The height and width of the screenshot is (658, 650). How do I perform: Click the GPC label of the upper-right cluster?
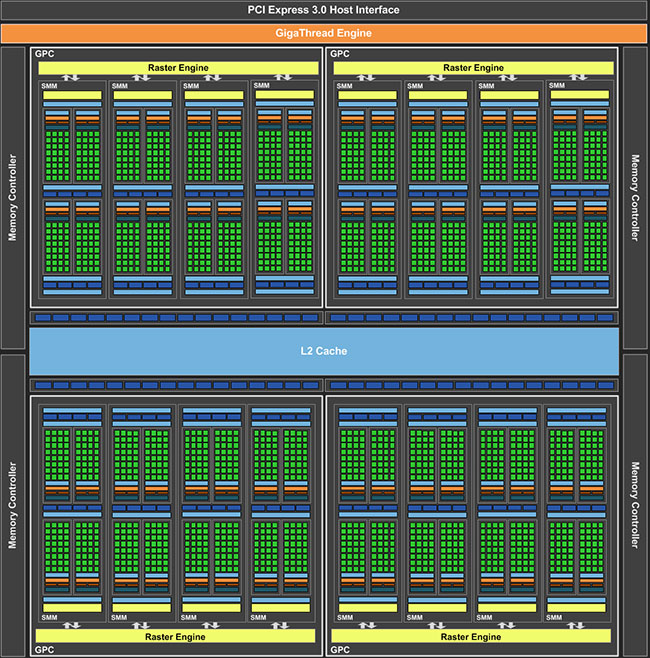click(340, 54)
